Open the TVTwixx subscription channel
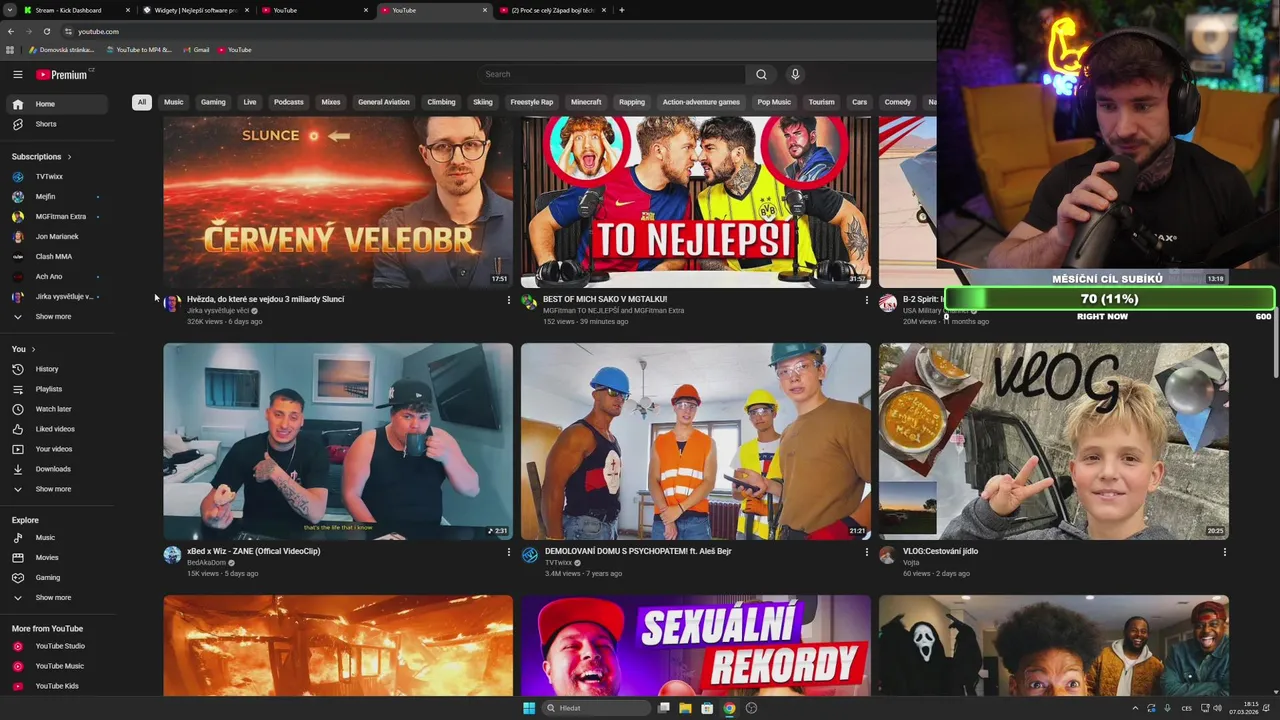Image resolution: width=1280 pixels, height=720 pixels. [x=57, y=177]
